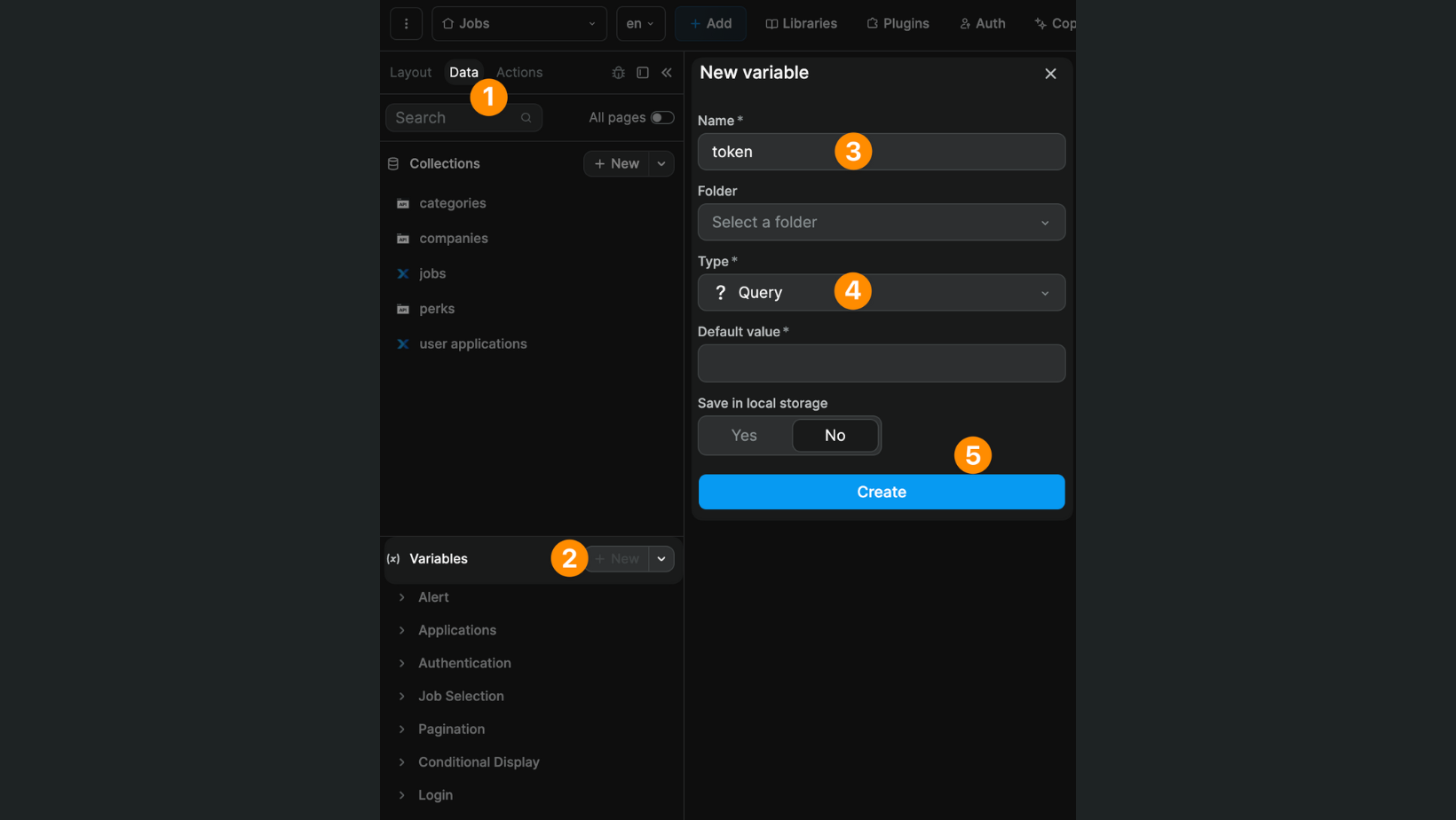
Task: Open the Type dropdown showing Query
Action: [880, 292]
